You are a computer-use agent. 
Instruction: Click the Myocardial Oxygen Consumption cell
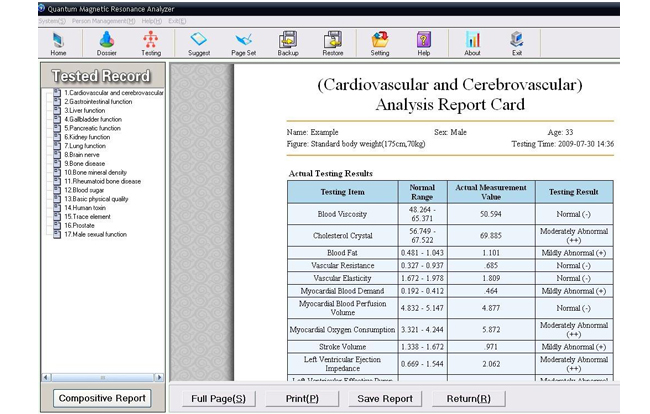(x=342, y=330)
